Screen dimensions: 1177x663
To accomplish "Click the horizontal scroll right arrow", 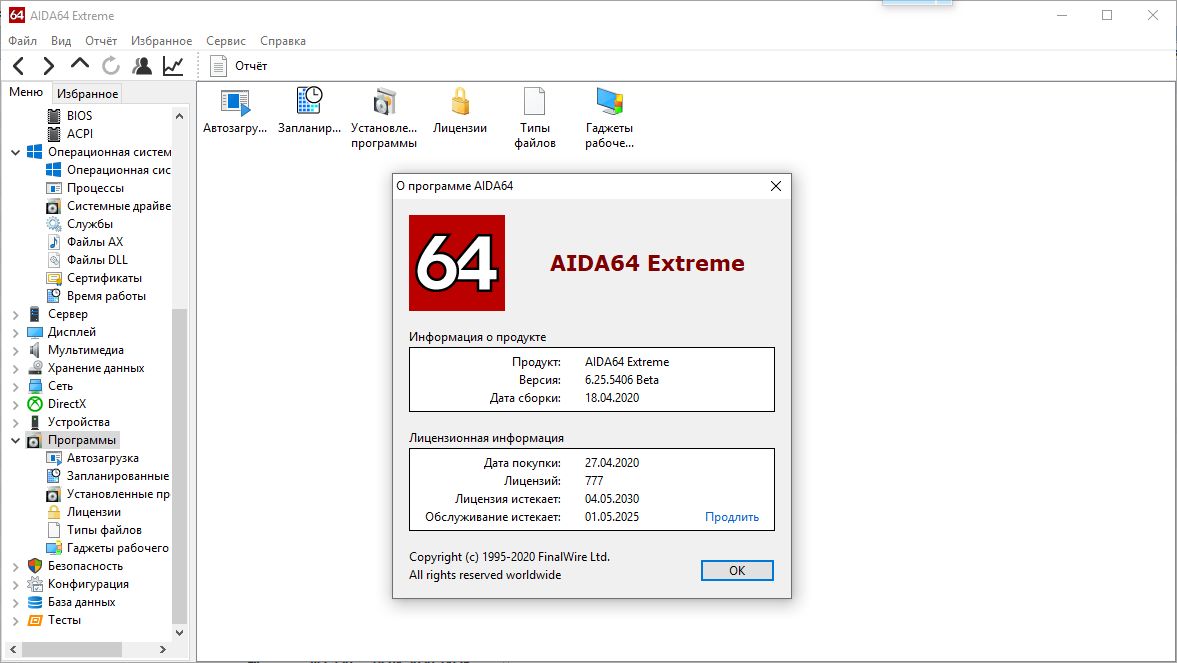I will click(163, 649).
